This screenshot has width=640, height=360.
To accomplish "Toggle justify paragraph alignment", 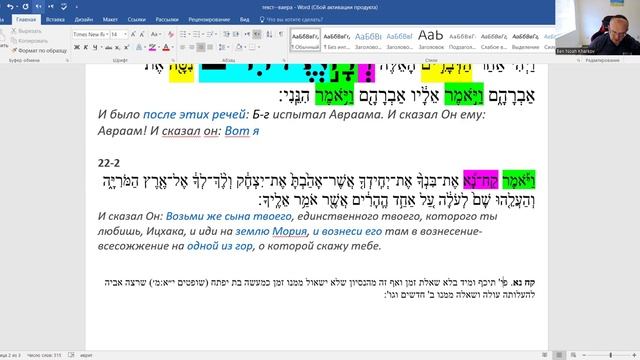I will pyautogui.click(x=210, y=47).
